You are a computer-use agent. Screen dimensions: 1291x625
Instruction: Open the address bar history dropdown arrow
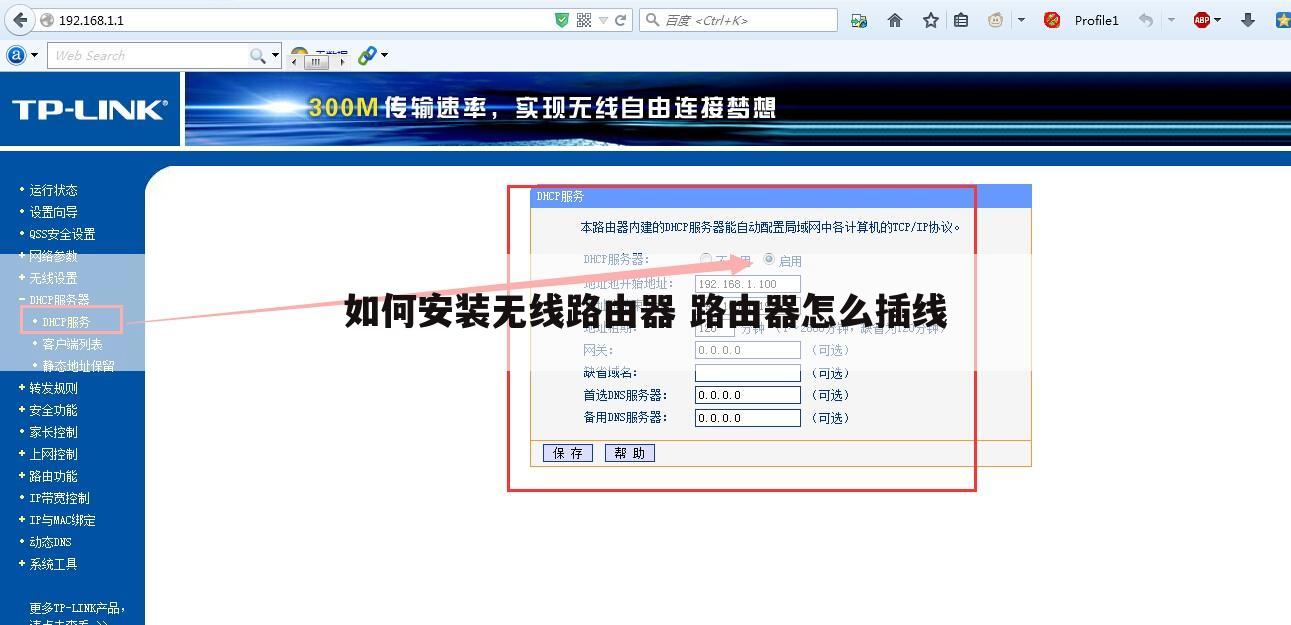point(604,20)
